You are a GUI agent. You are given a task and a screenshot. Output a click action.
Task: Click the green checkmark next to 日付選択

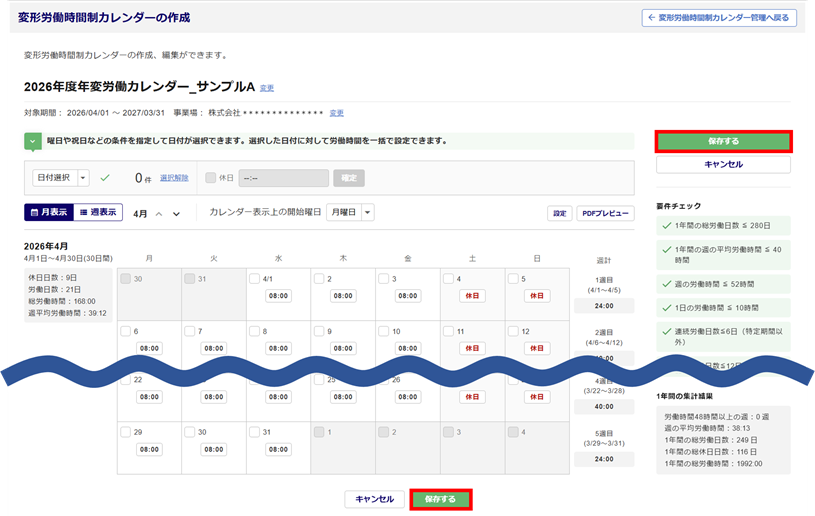(105, 178)
